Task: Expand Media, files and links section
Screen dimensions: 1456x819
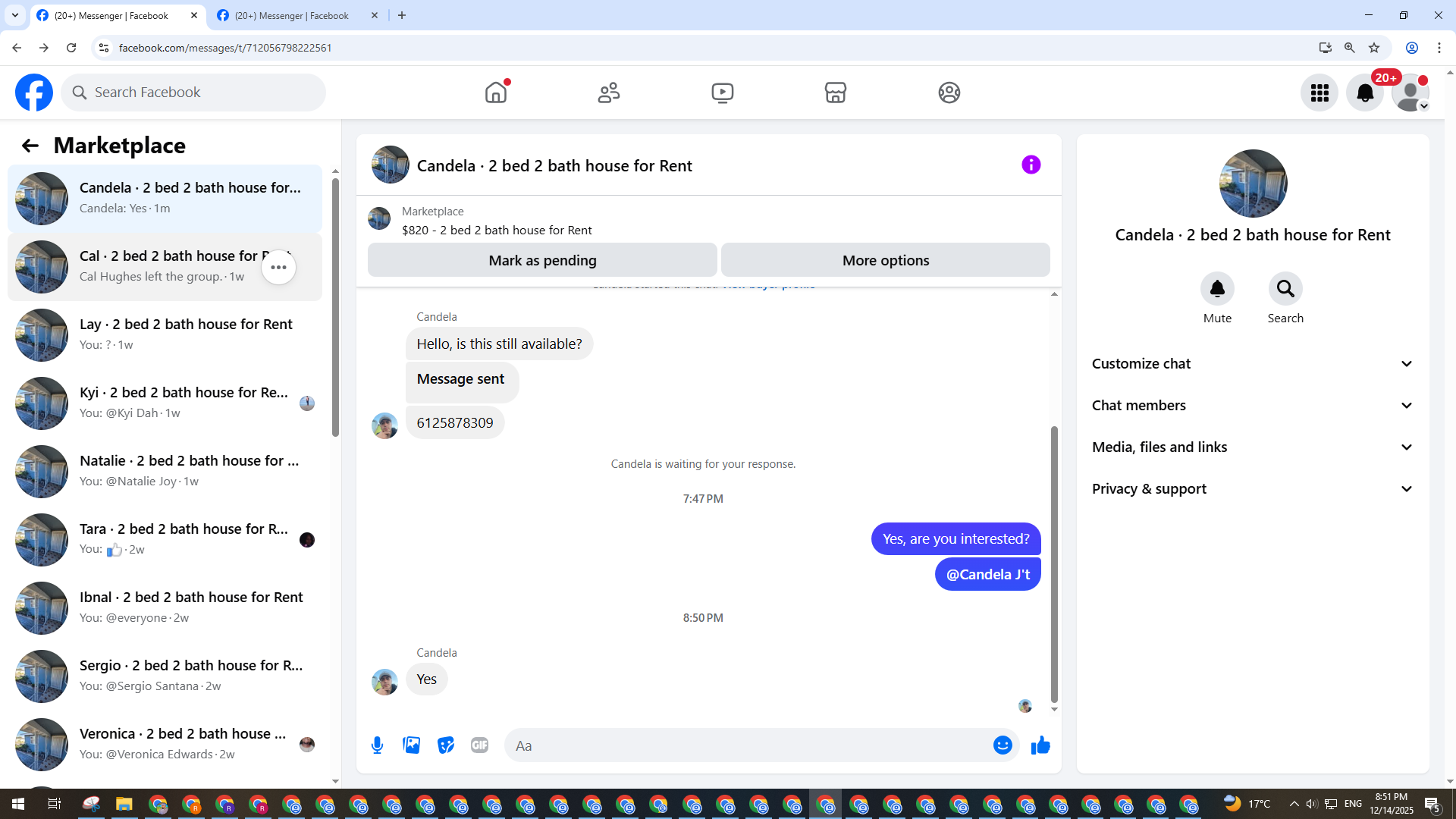Action: coord(1253,447)
